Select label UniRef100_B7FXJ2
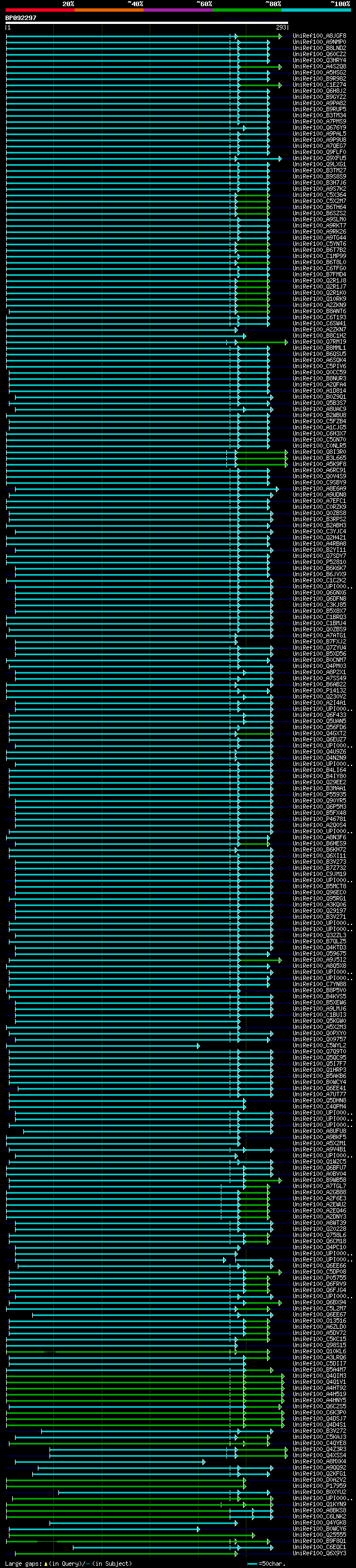 [319, 641]
